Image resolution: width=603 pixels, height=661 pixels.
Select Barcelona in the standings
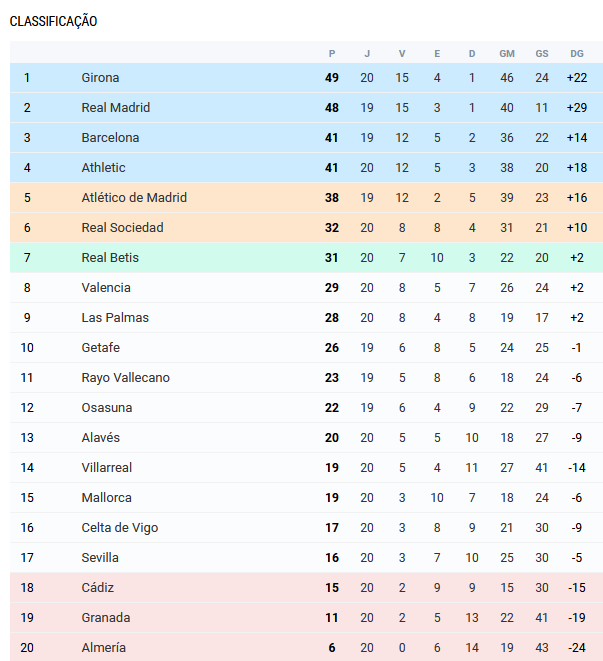[110, 138]
